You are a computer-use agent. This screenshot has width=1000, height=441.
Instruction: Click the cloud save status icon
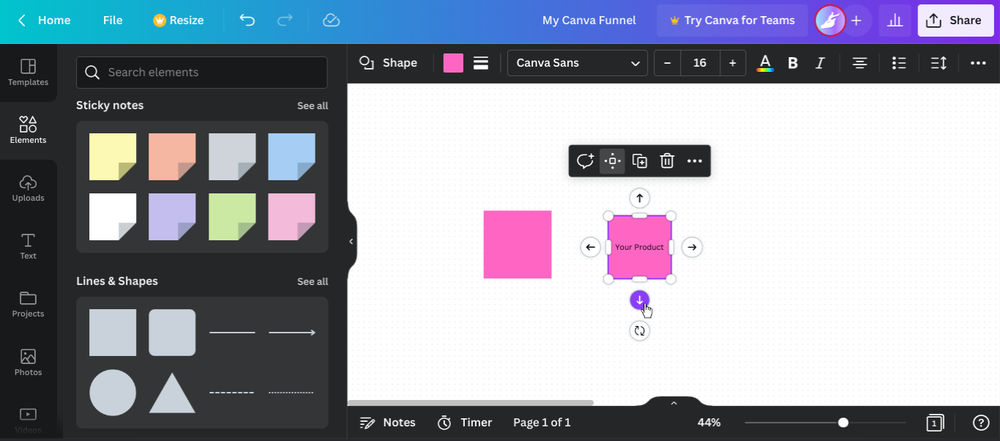(x=331, y=20)
